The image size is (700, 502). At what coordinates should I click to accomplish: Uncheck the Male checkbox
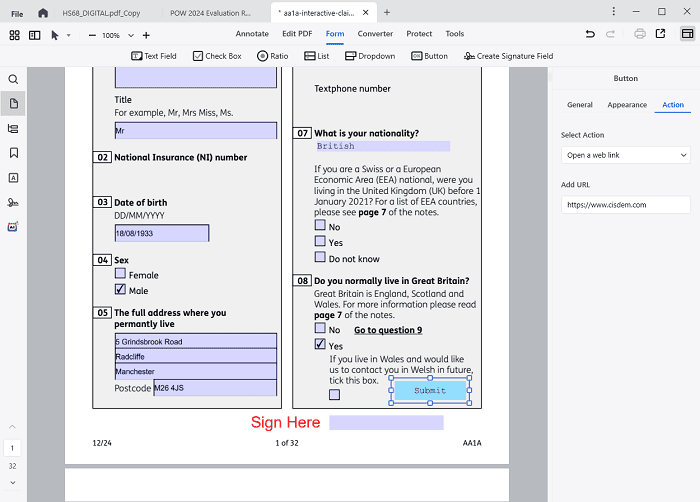[120, 290]
